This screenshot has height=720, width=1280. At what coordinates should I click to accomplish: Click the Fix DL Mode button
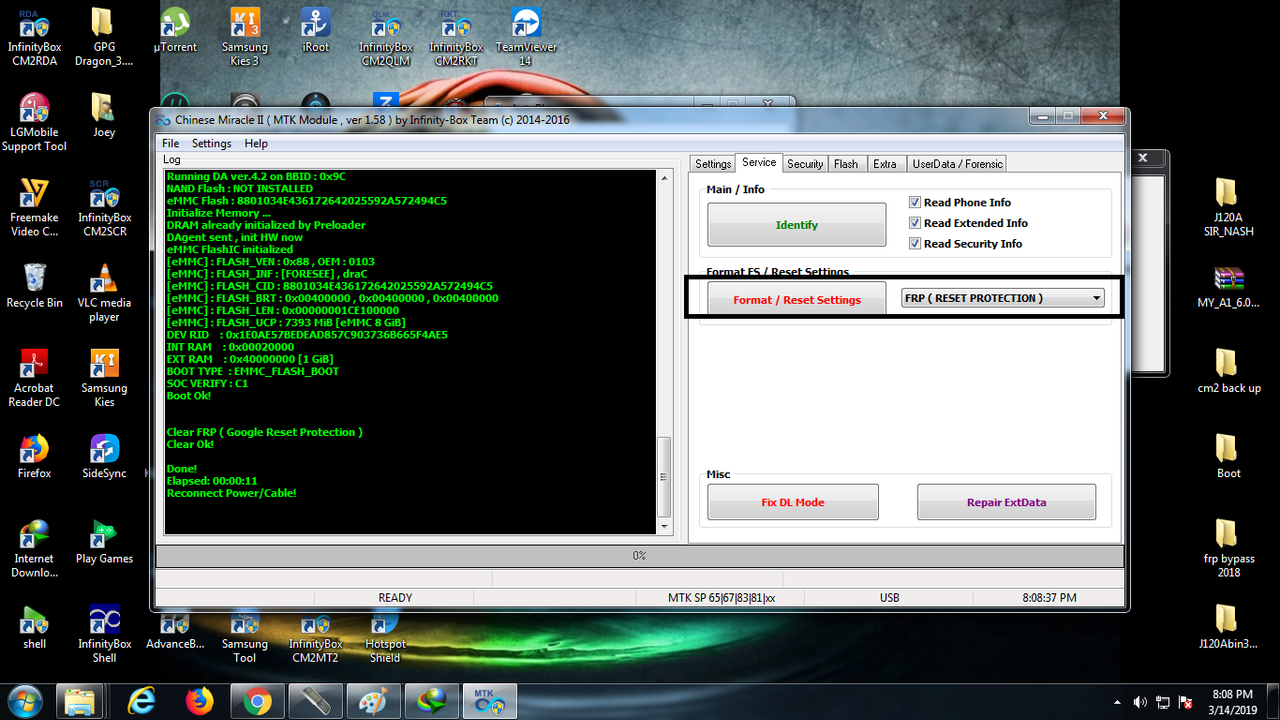[792, 502]
